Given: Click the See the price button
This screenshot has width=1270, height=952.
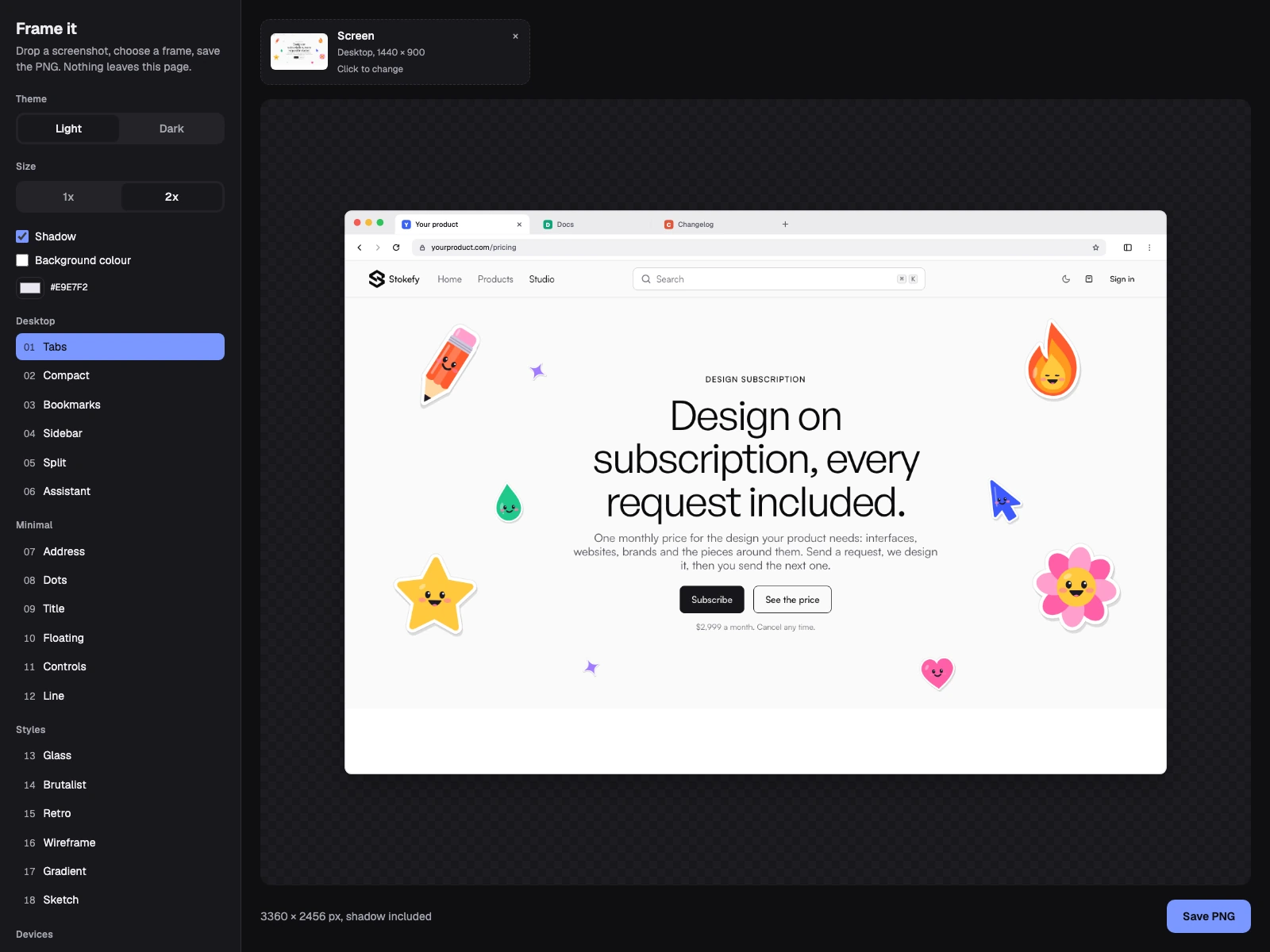Looking at the screenshot, I should [792, 600].
